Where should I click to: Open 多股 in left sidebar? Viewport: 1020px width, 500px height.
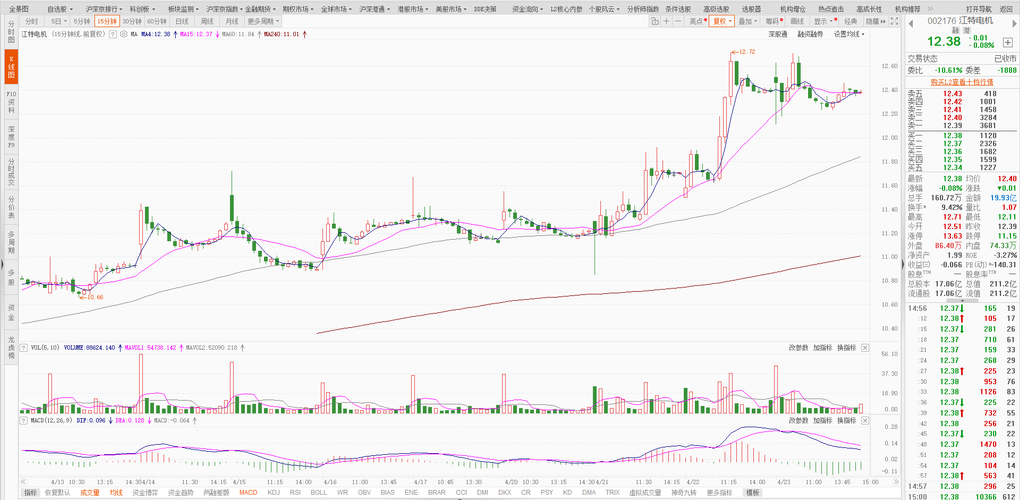12,278
